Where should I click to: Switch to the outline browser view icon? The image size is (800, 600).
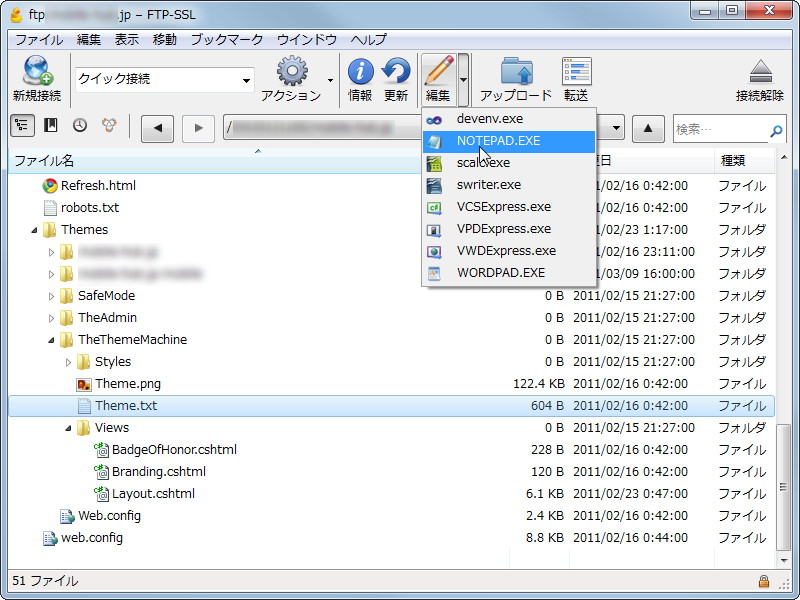coord(22,126)
